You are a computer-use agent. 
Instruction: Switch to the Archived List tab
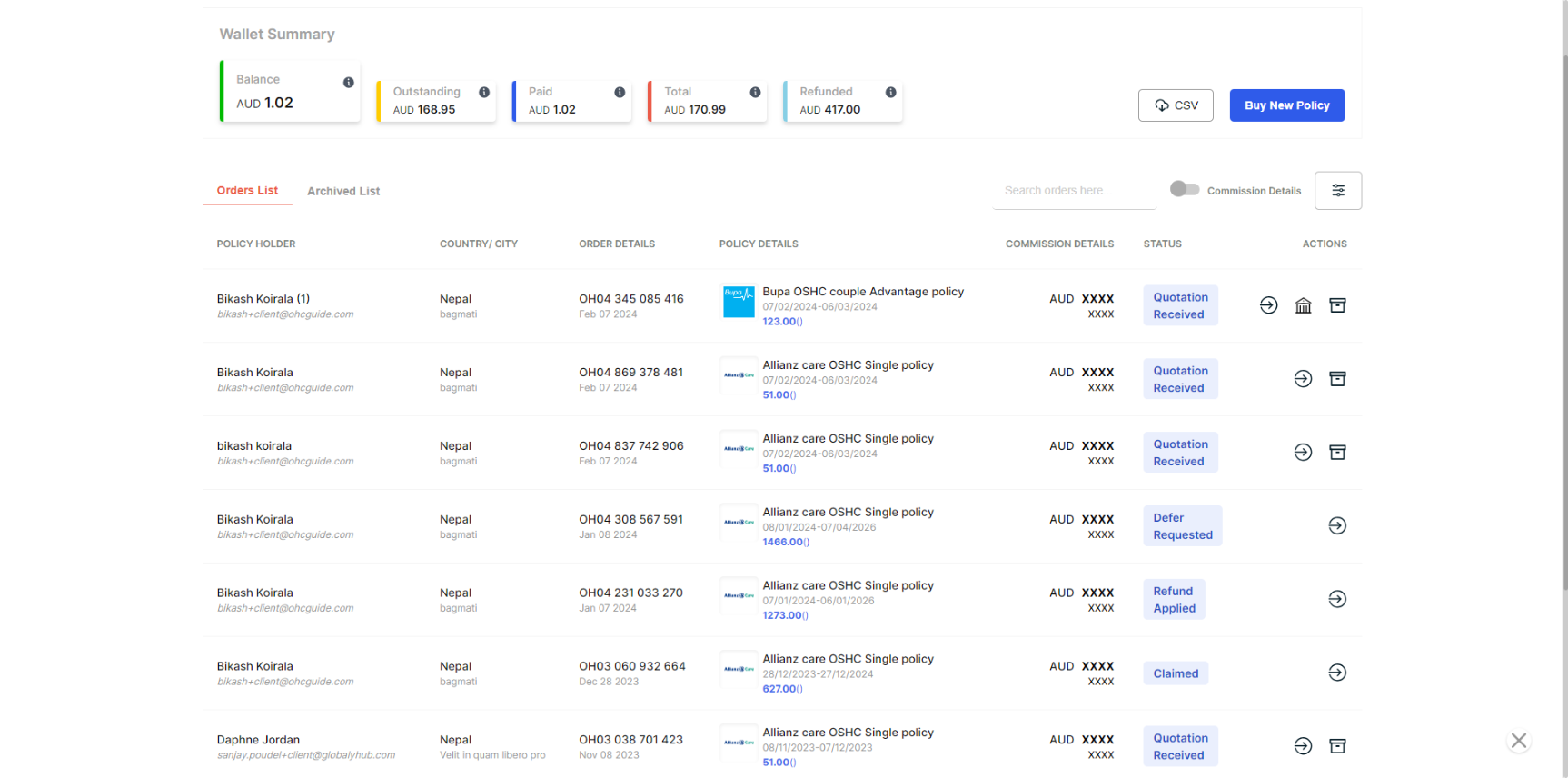point(343,192)
